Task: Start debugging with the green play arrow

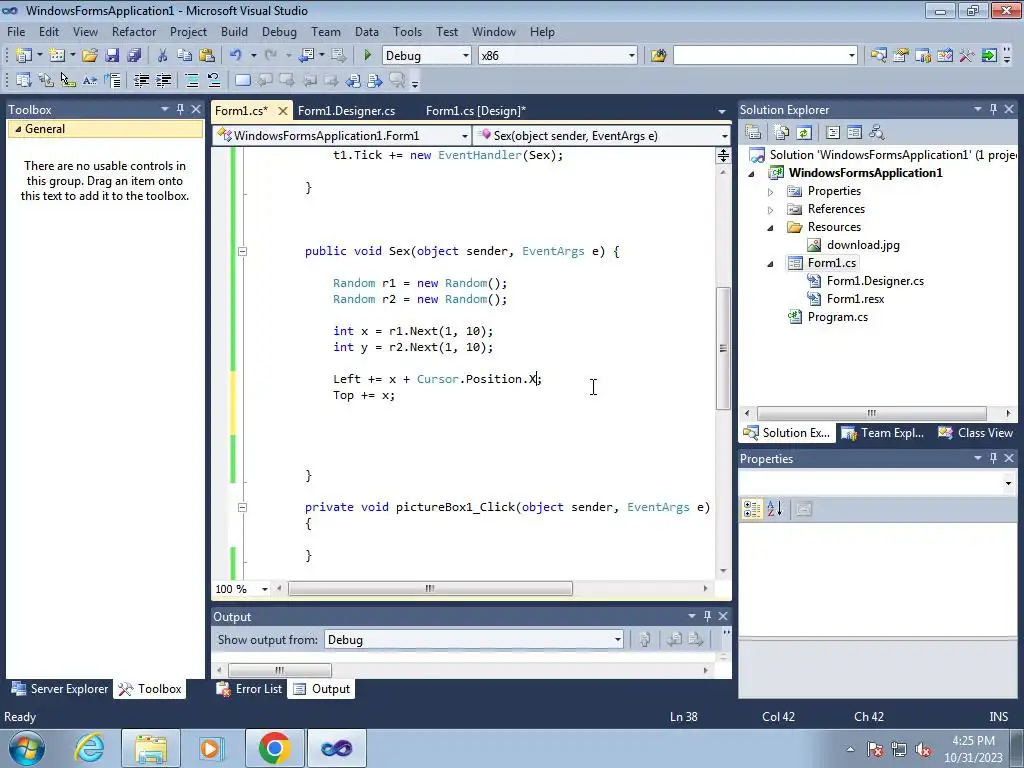Action: tap(367, 56)
